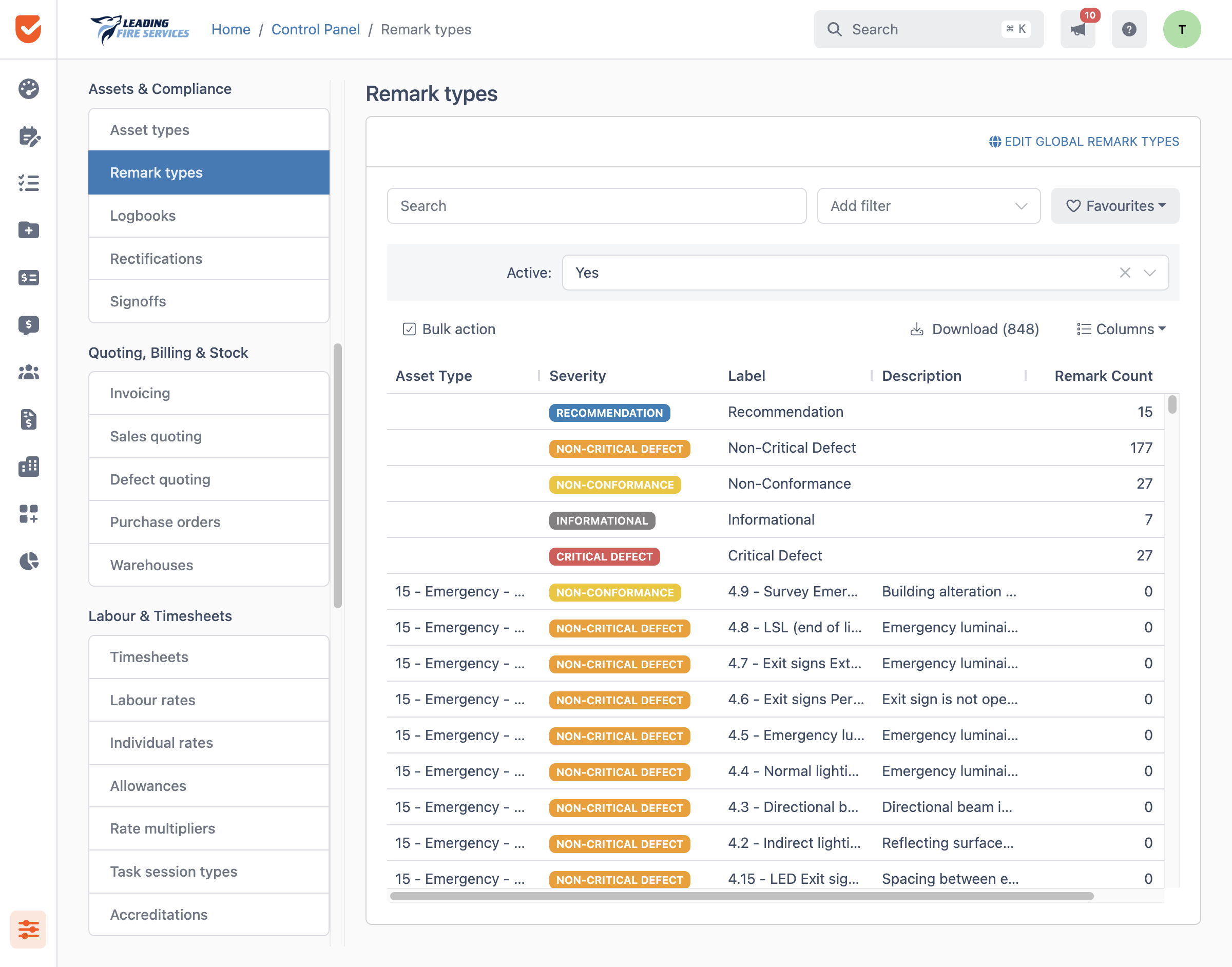Open the orange shield app logo

(x=28, y=29)
